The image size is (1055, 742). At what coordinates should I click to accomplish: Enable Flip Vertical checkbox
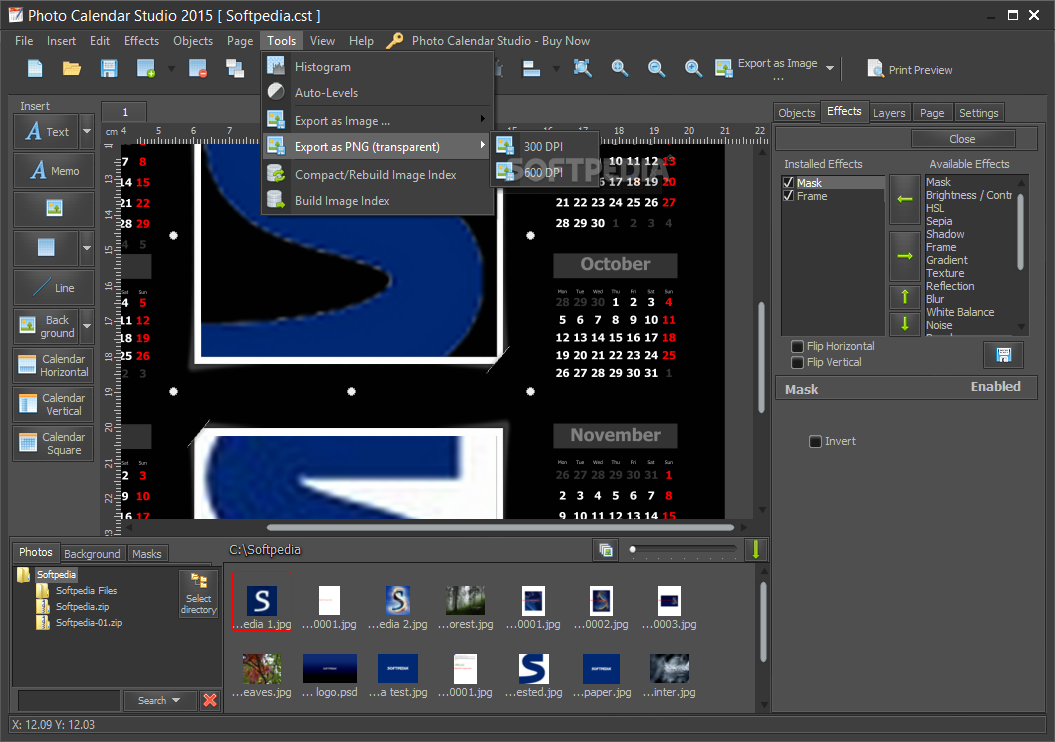coord(797,363)
